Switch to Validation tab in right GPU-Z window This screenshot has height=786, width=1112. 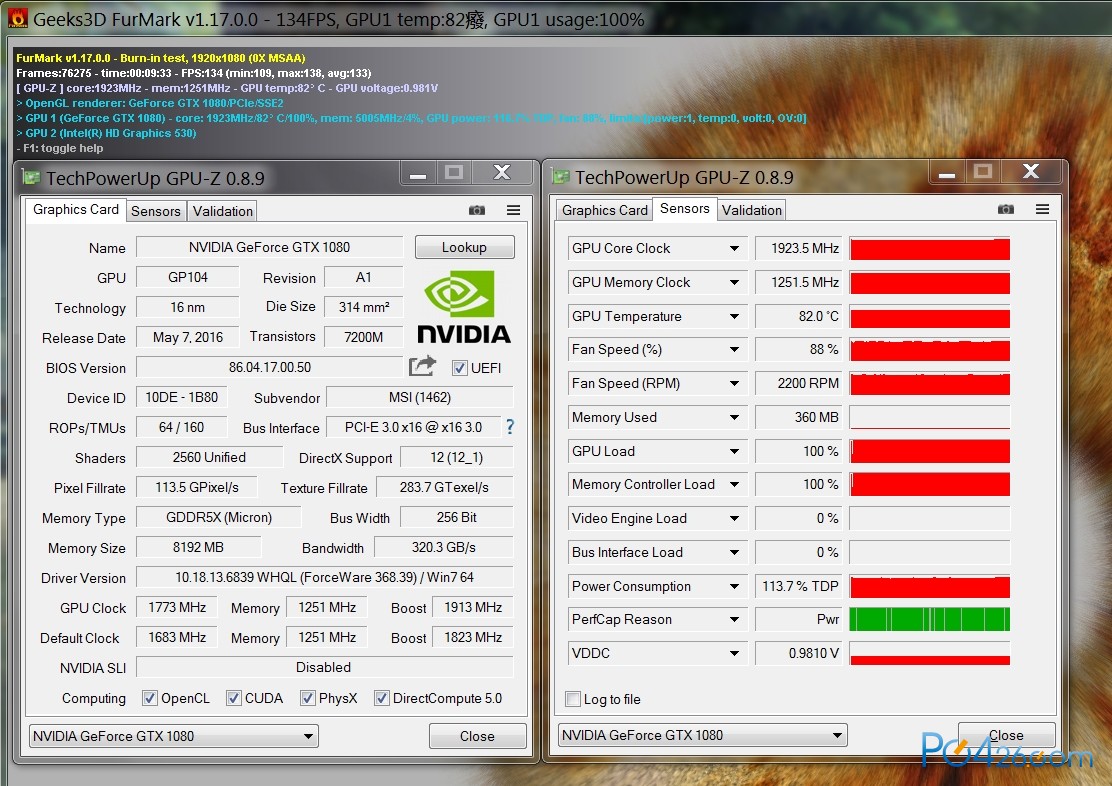pos(752,210)
